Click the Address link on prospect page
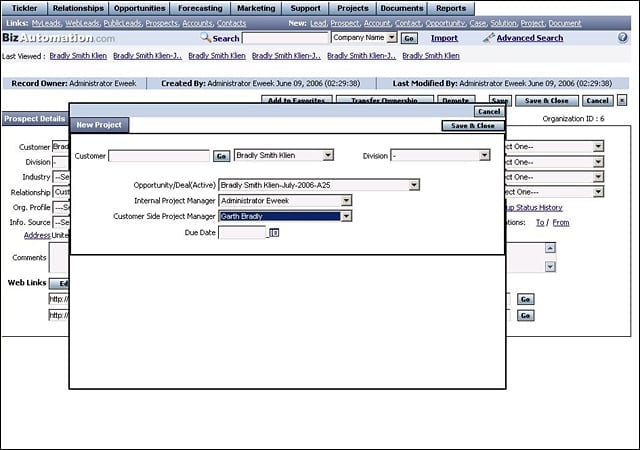 tap(37, 235)
